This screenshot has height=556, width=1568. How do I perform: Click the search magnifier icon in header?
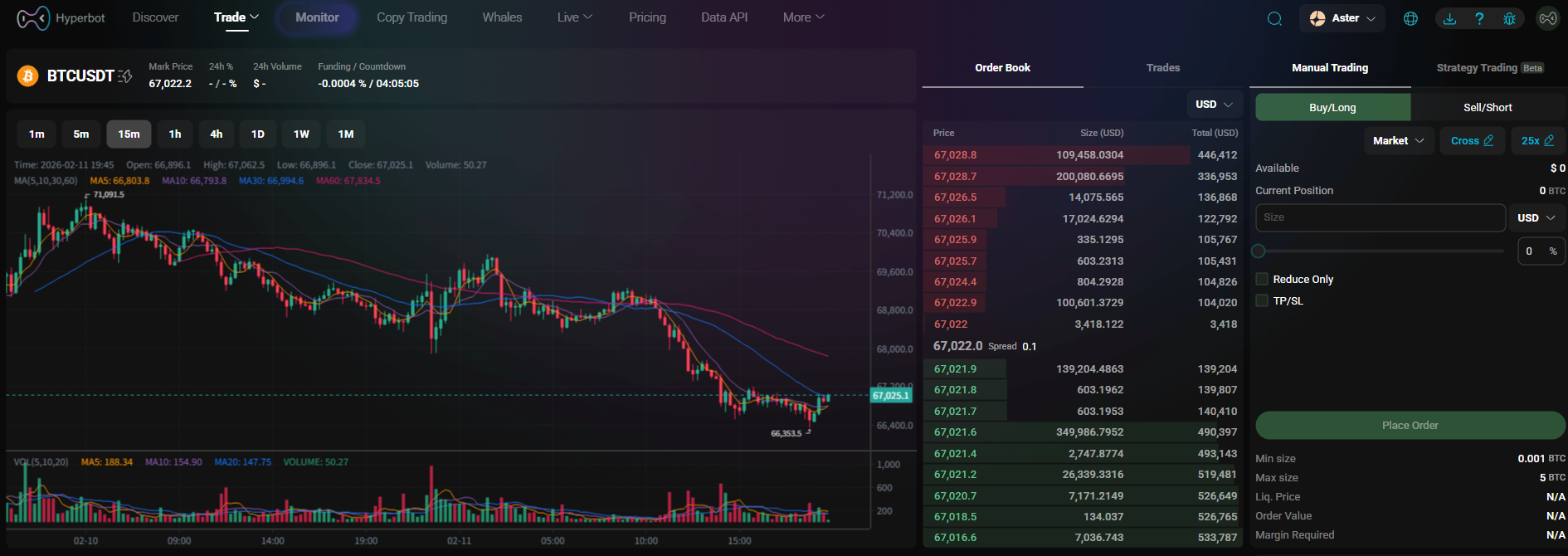click(1274, 18)
